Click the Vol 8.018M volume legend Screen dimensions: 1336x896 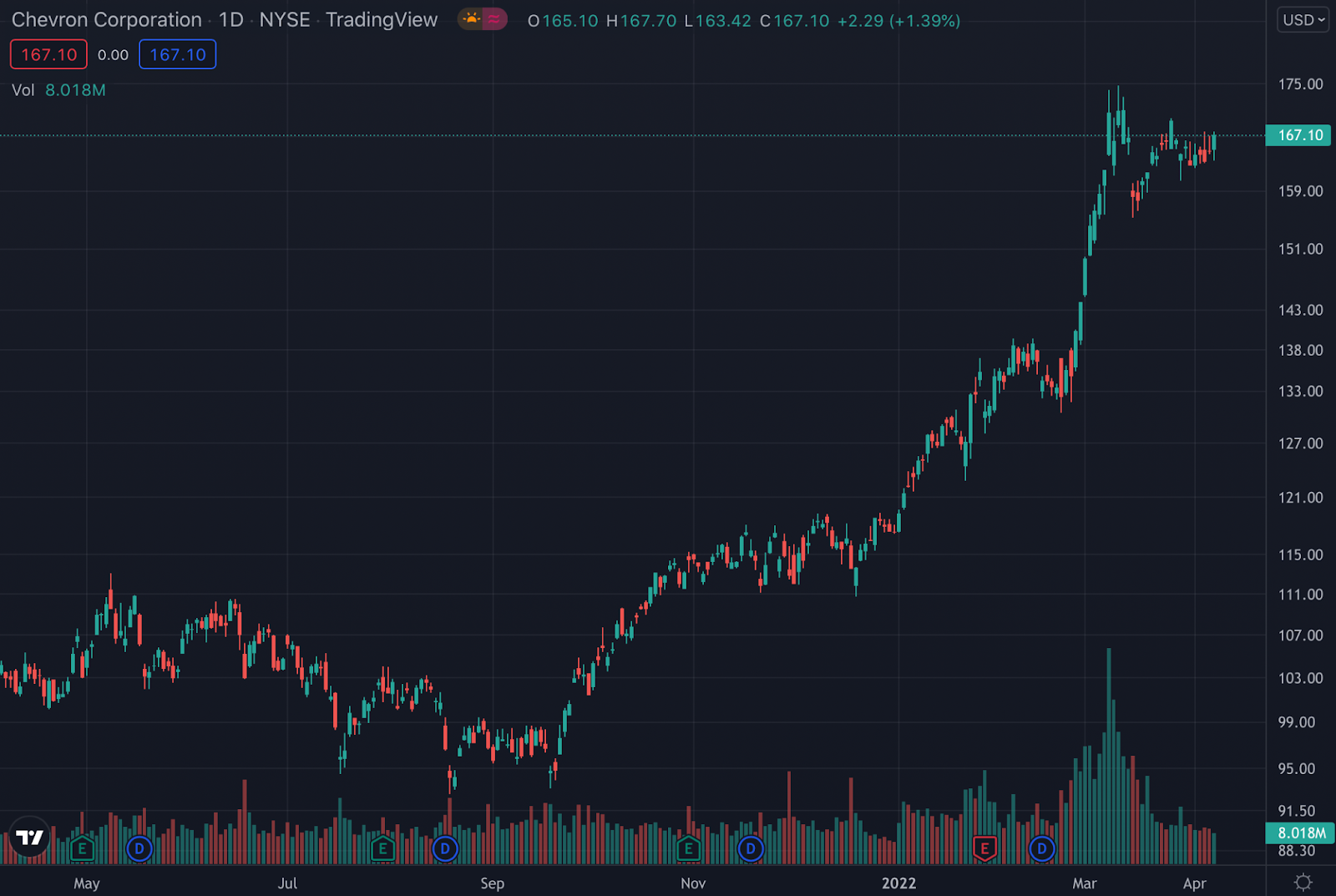pos(58,90)
